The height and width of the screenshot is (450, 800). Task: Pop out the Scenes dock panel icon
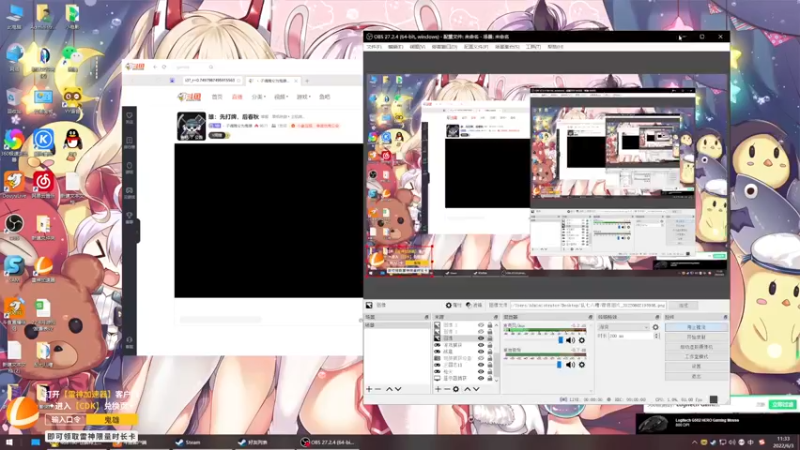(x=427, y=317)
